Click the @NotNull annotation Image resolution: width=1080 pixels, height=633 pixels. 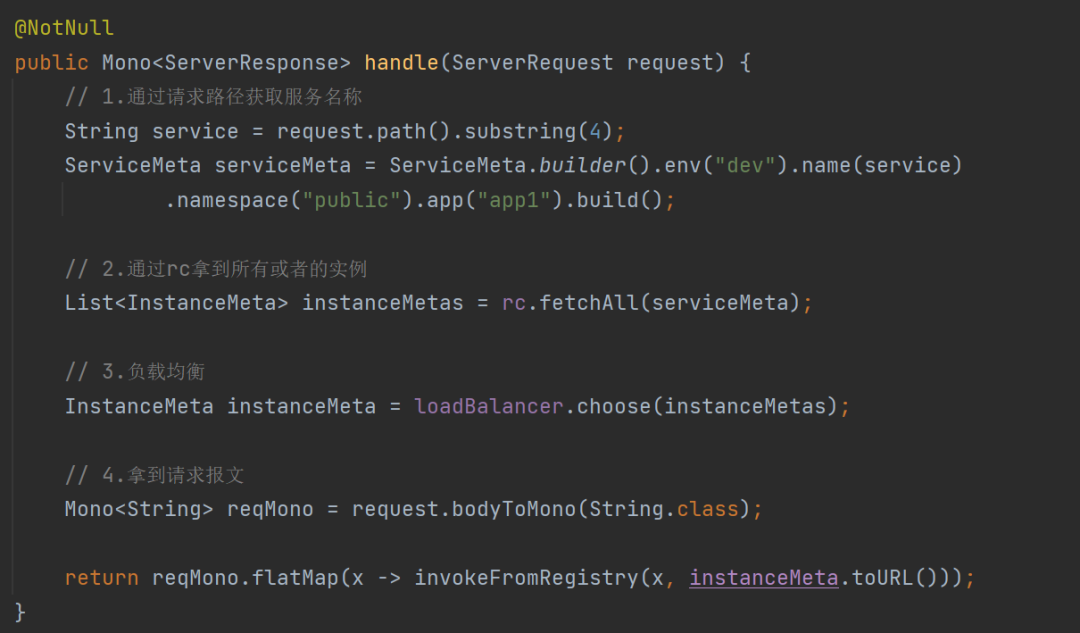click(x=64, y=28)
